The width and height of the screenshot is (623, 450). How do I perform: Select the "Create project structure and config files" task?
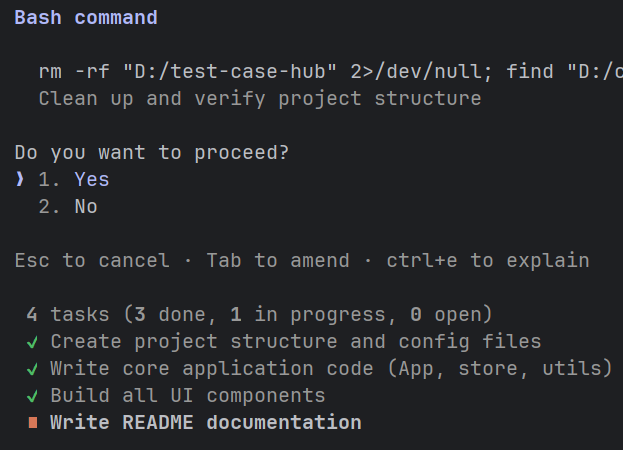click(296, 342)
